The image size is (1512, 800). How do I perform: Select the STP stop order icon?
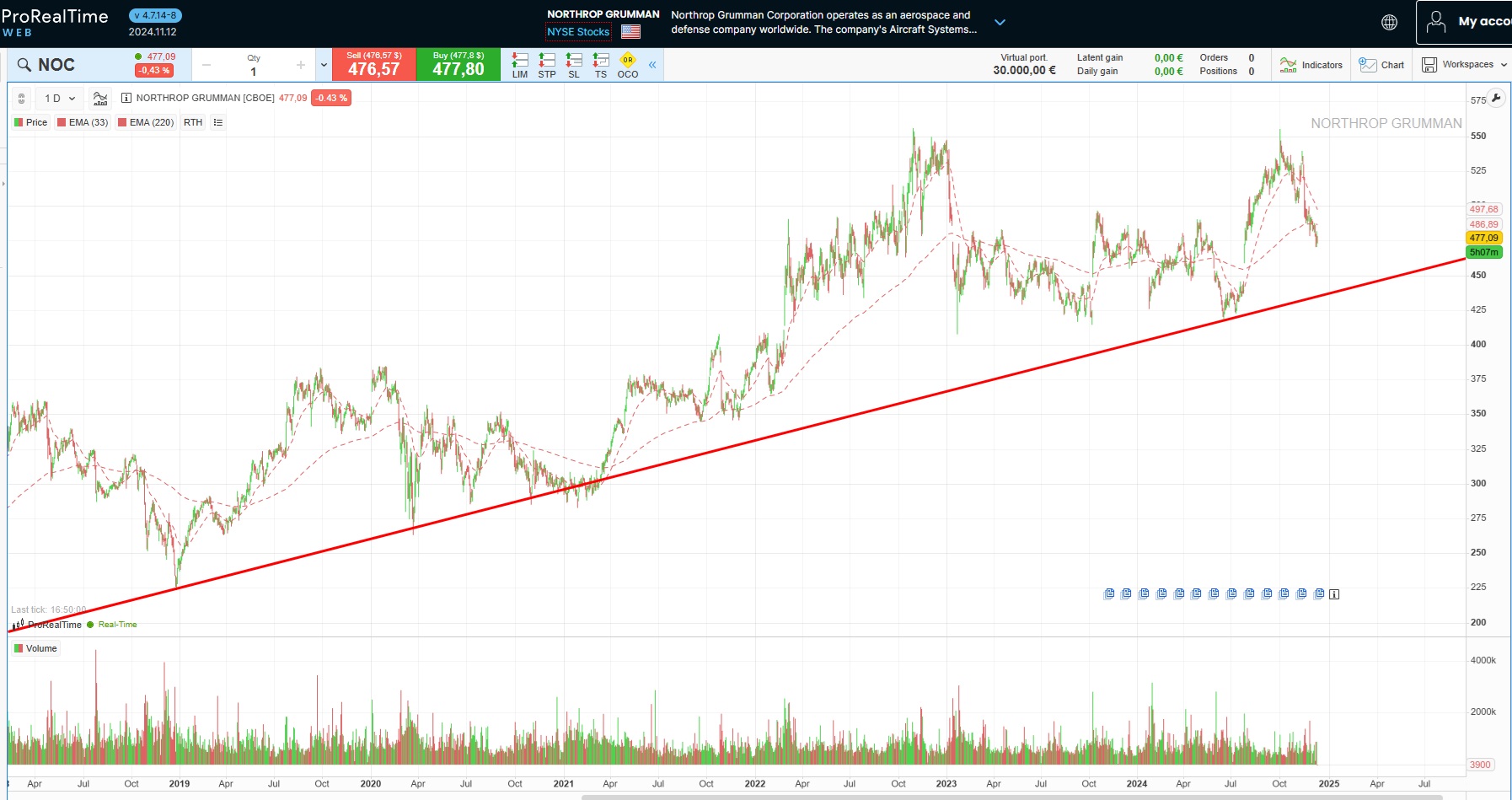(546, 62)
